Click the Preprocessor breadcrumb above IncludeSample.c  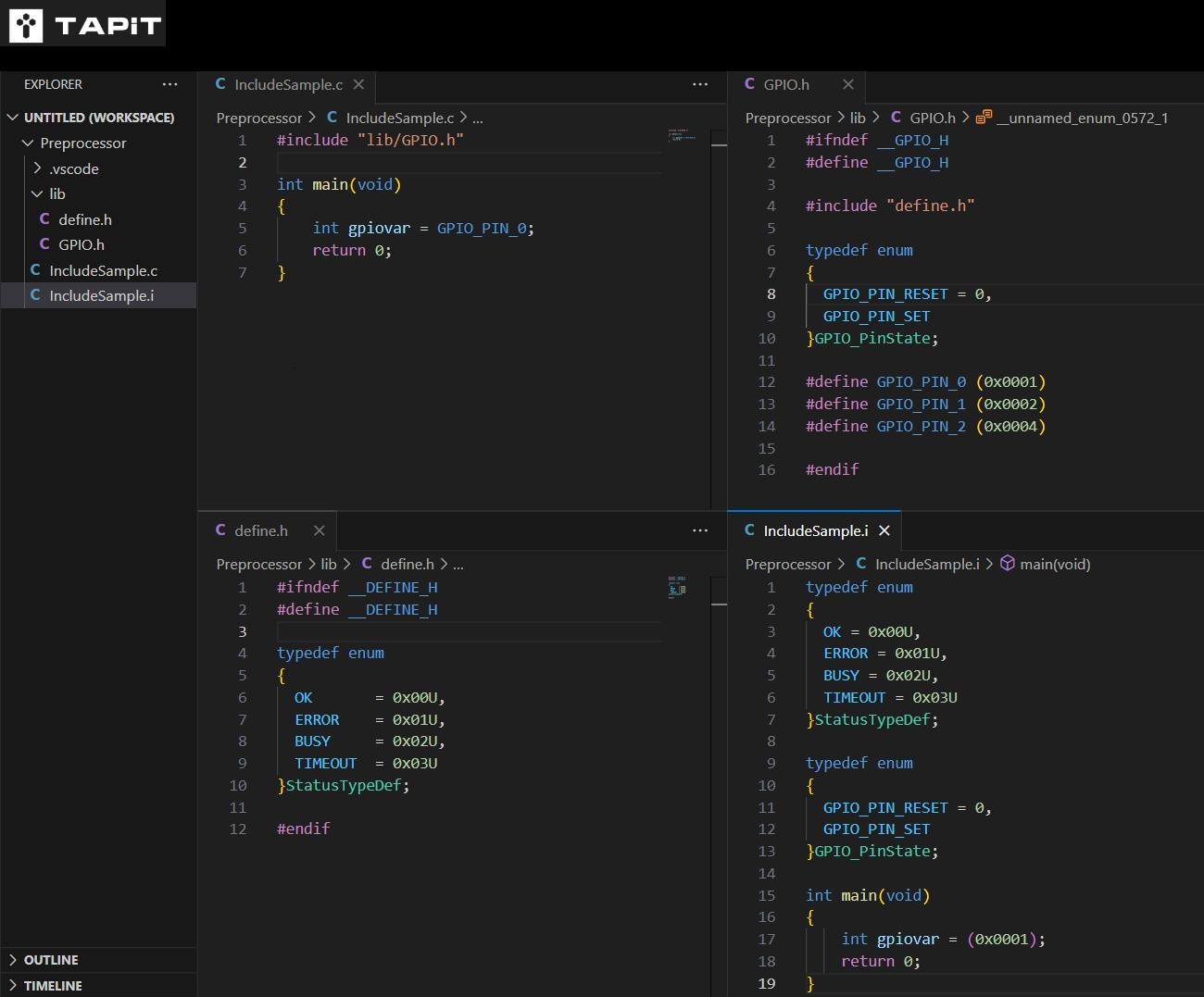pos(258,118)
